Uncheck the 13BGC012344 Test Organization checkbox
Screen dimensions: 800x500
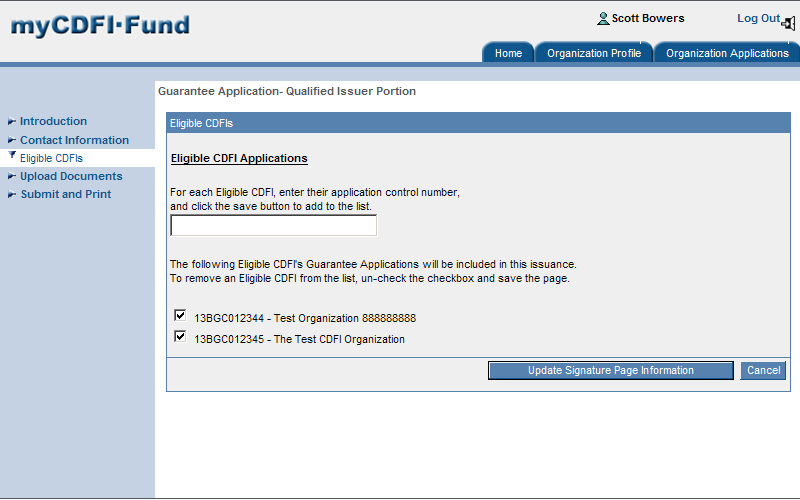[180, 315]
